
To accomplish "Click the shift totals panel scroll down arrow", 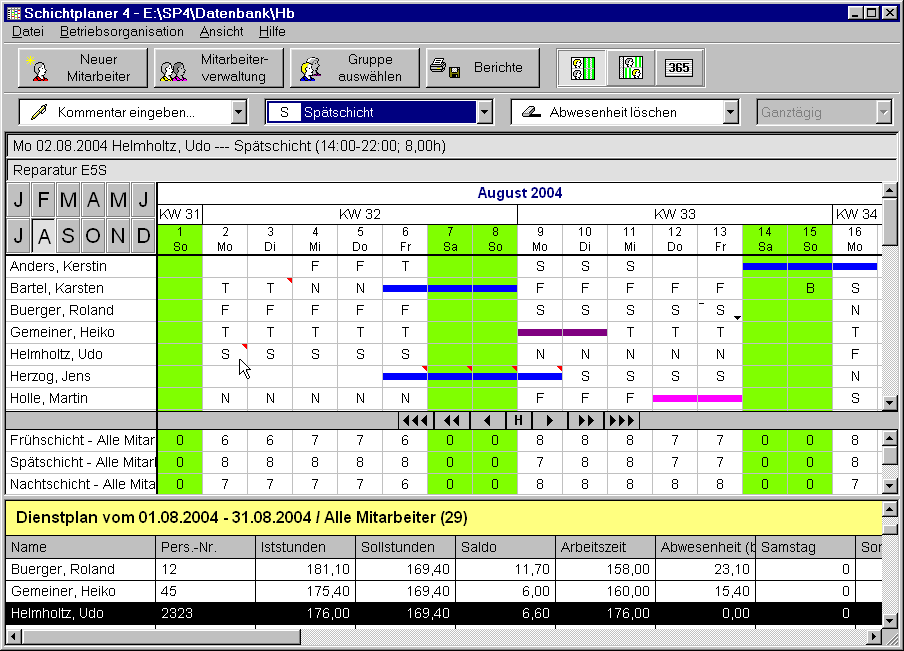I will 890,486.
